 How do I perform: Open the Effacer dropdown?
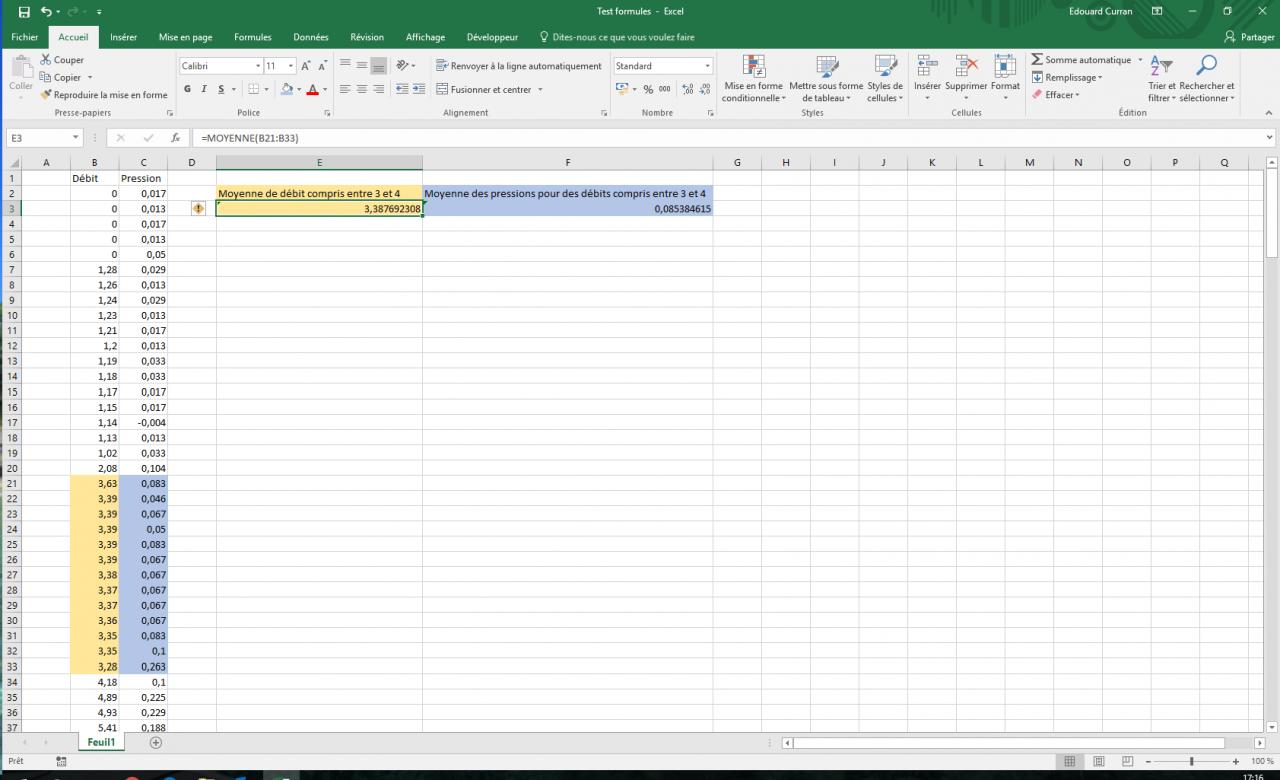click(1056, 95)
